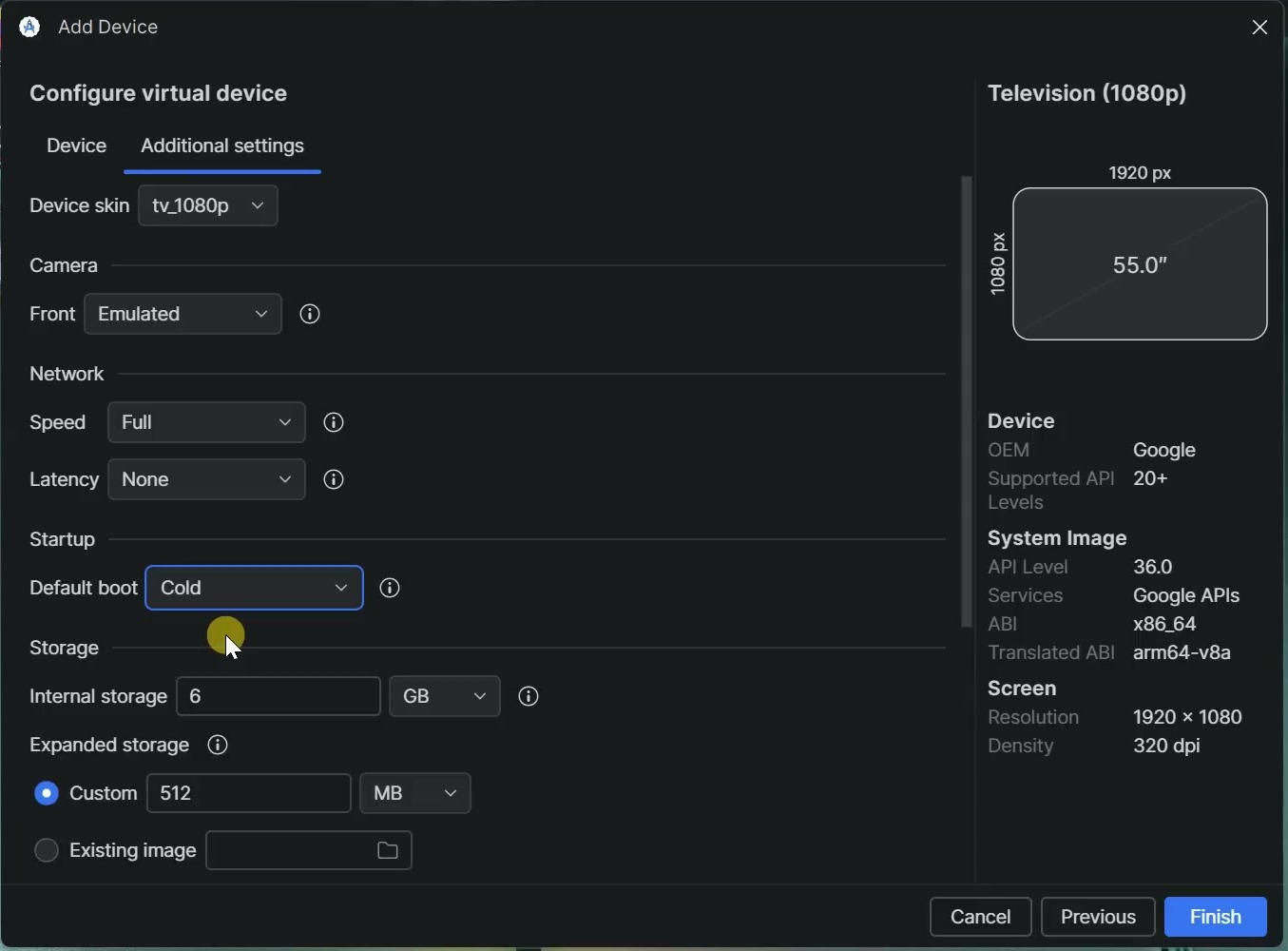
Task: Show info for network Latency setting
Action: tap(335, 480)
